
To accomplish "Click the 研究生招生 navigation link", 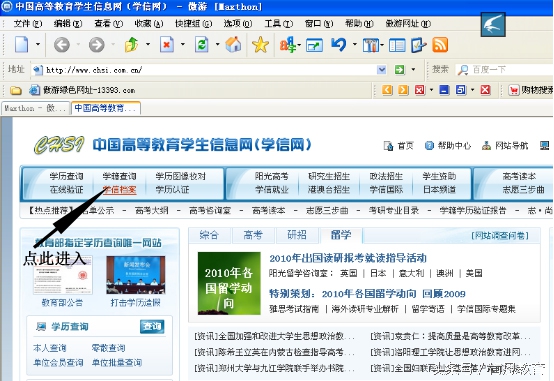I will click(329, 176).
